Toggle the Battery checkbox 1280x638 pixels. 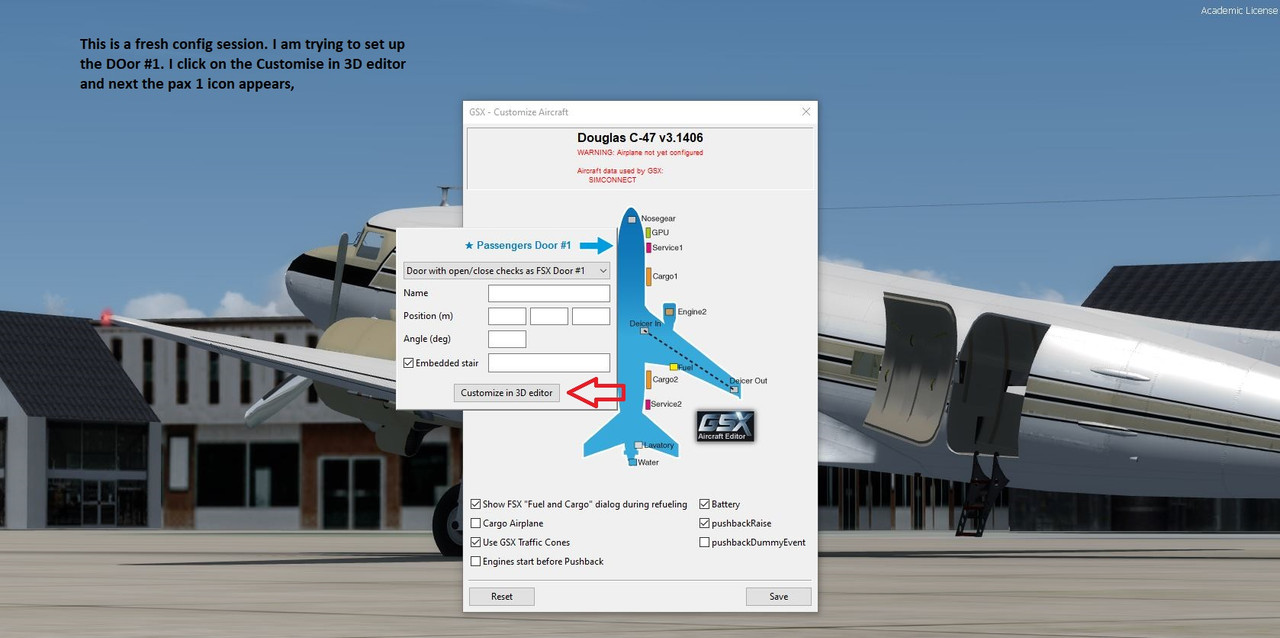[x=704, y=505]
